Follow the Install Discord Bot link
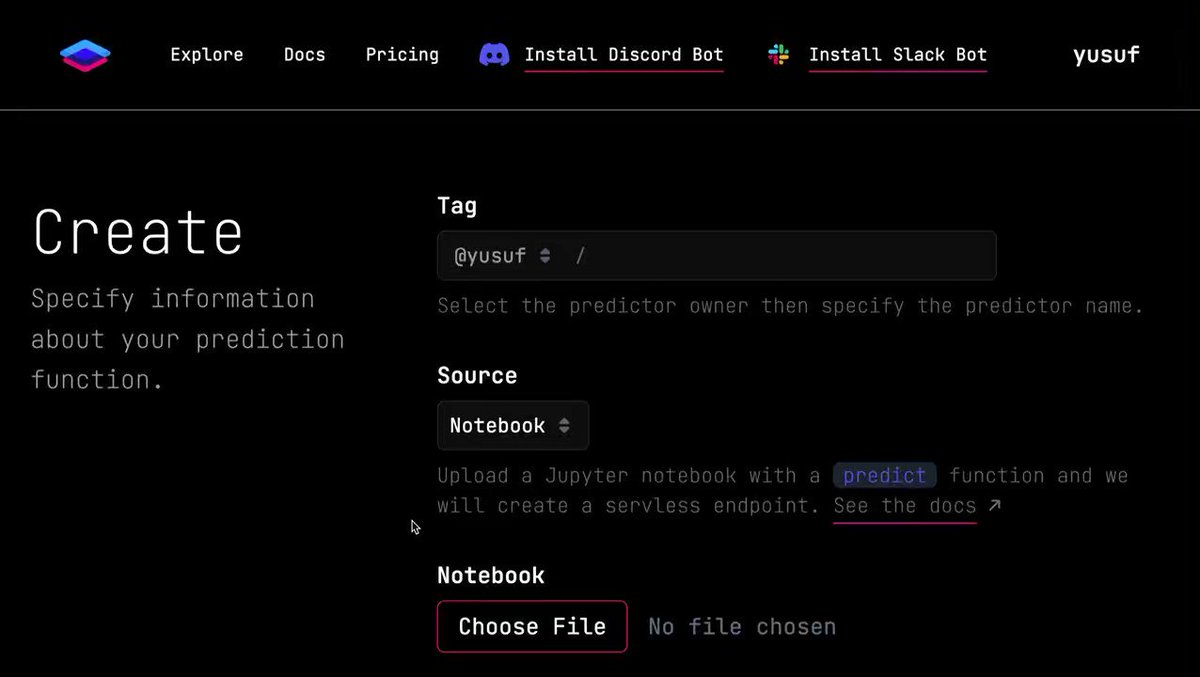This screenshot has height=677, width=1200. pos(624,55)
